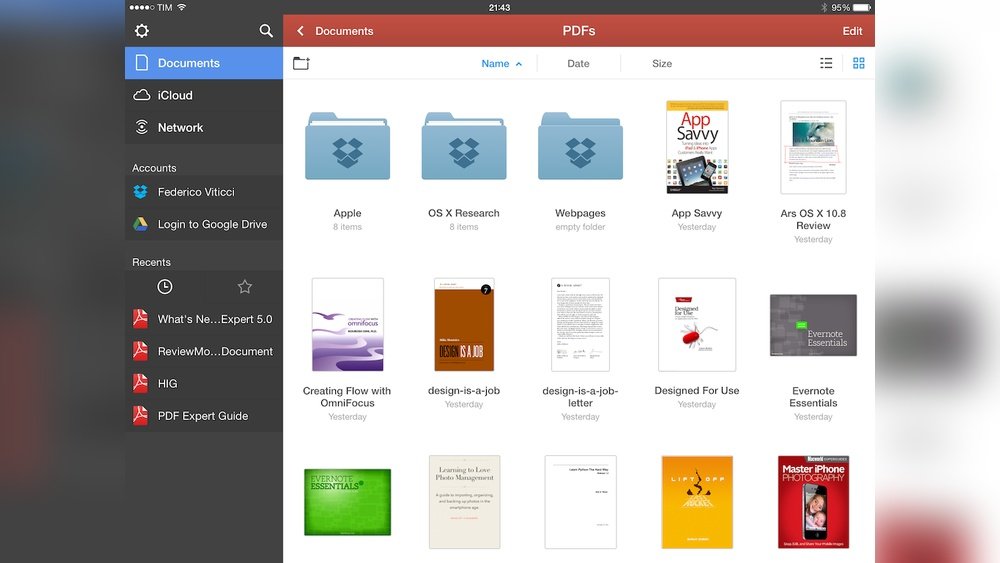The image size is (1000, 563).
Task: Click the Google Drive icon
Action: (140, 224)
